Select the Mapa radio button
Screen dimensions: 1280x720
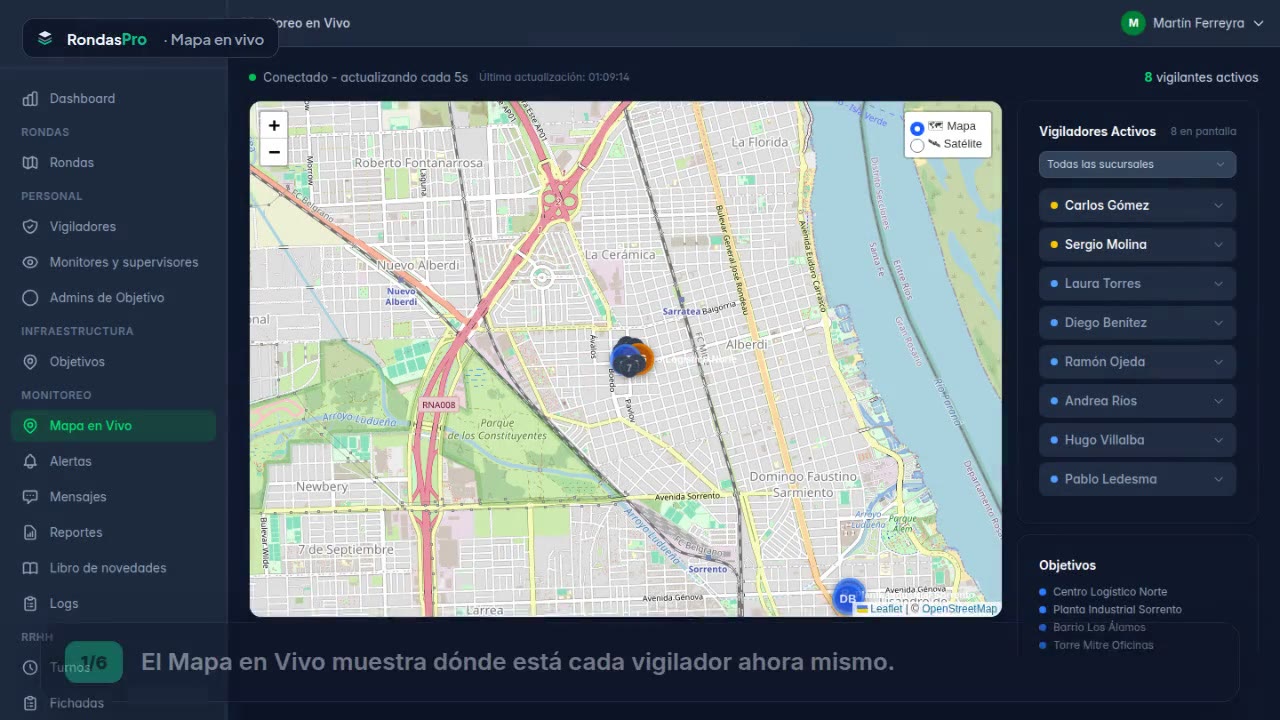[x=917, y=128]
